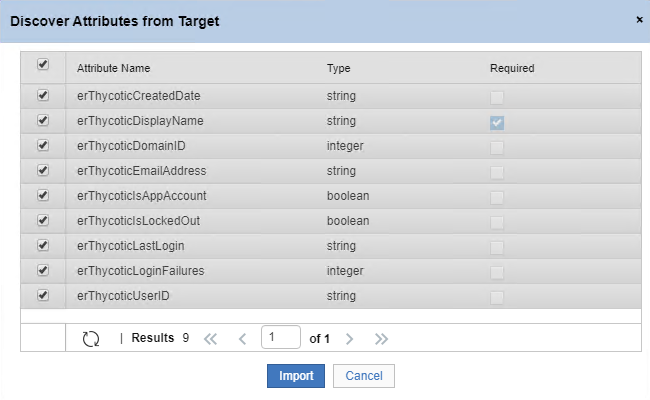Sort by Attribute Name column header
650x400 pixels.
click(x=114, y=68)
